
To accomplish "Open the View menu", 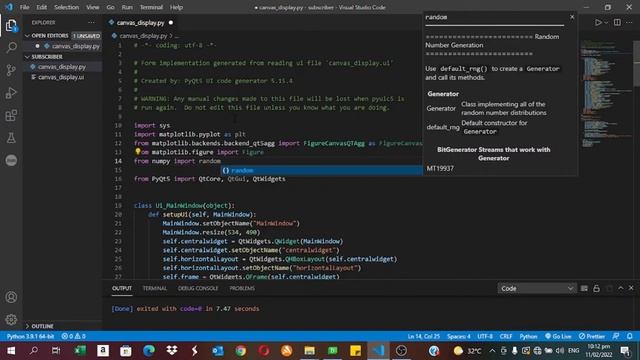I will [93, 7].
